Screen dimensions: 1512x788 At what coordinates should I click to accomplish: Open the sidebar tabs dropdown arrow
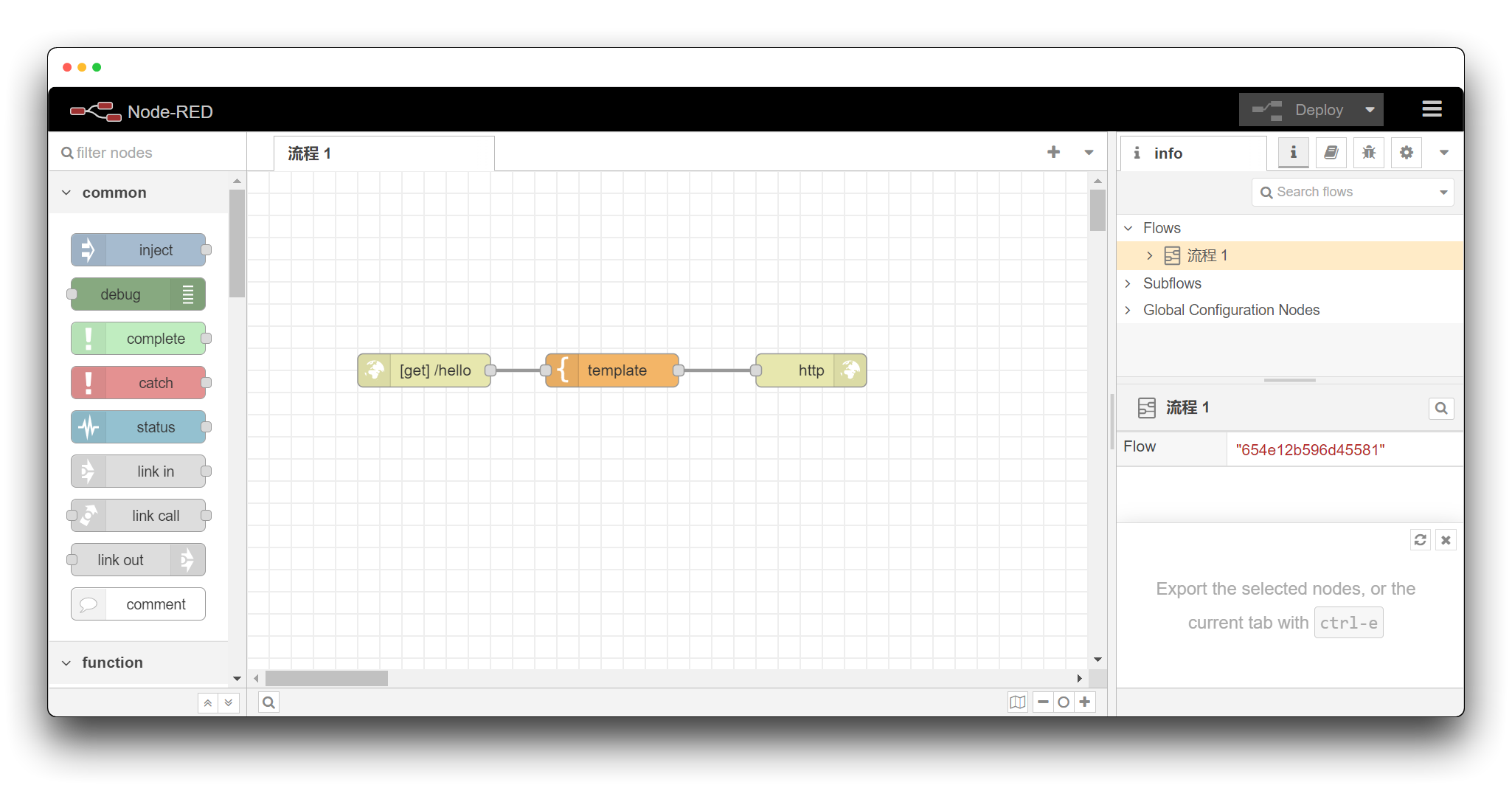click(x=1444, y=153)
